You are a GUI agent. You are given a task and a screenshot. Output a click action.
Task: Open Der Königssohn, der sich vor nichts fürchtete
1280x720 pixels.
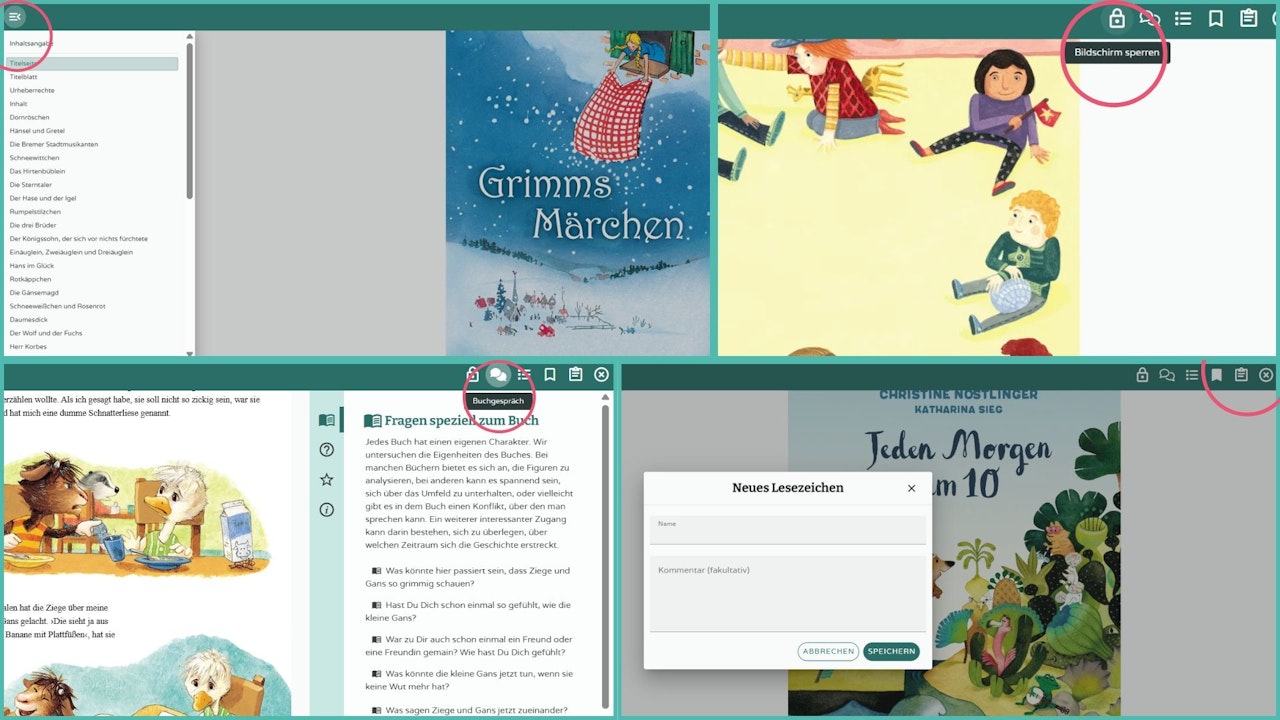[78, 239]
